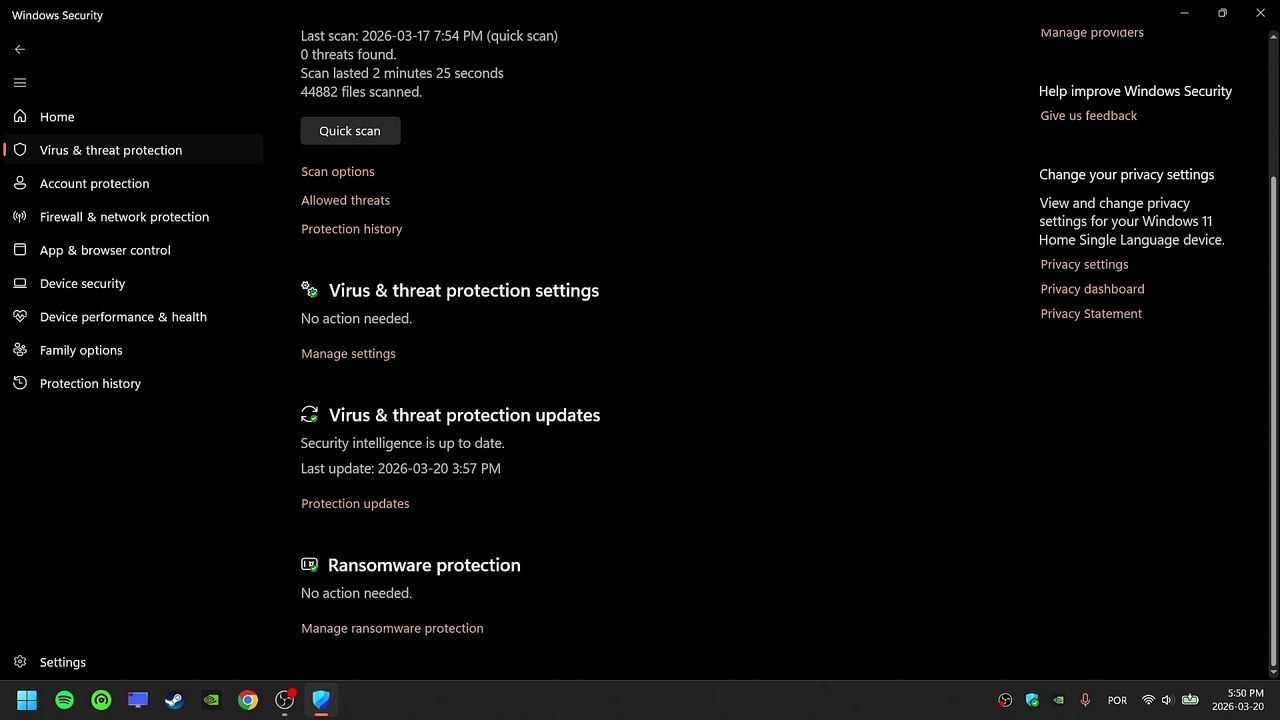Click the 'Windows Security' window title text
Viewport: 1280px width, 720px height.
point(57,15)
